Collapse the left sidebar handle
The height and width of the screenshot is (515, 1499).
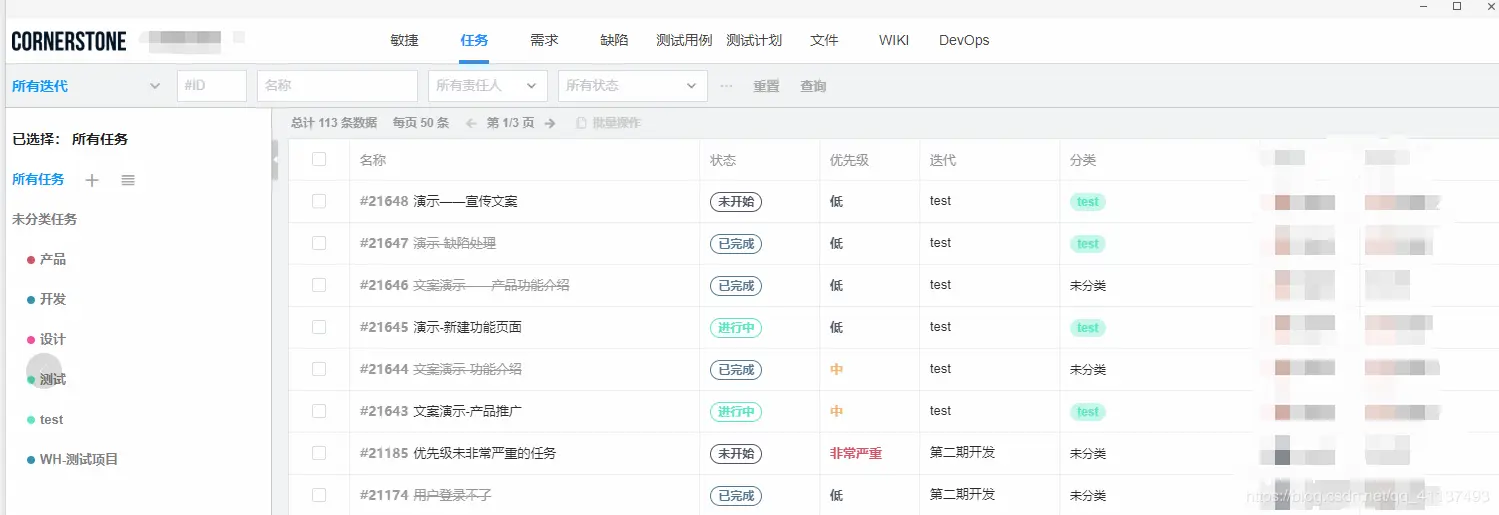pos(275,160)
